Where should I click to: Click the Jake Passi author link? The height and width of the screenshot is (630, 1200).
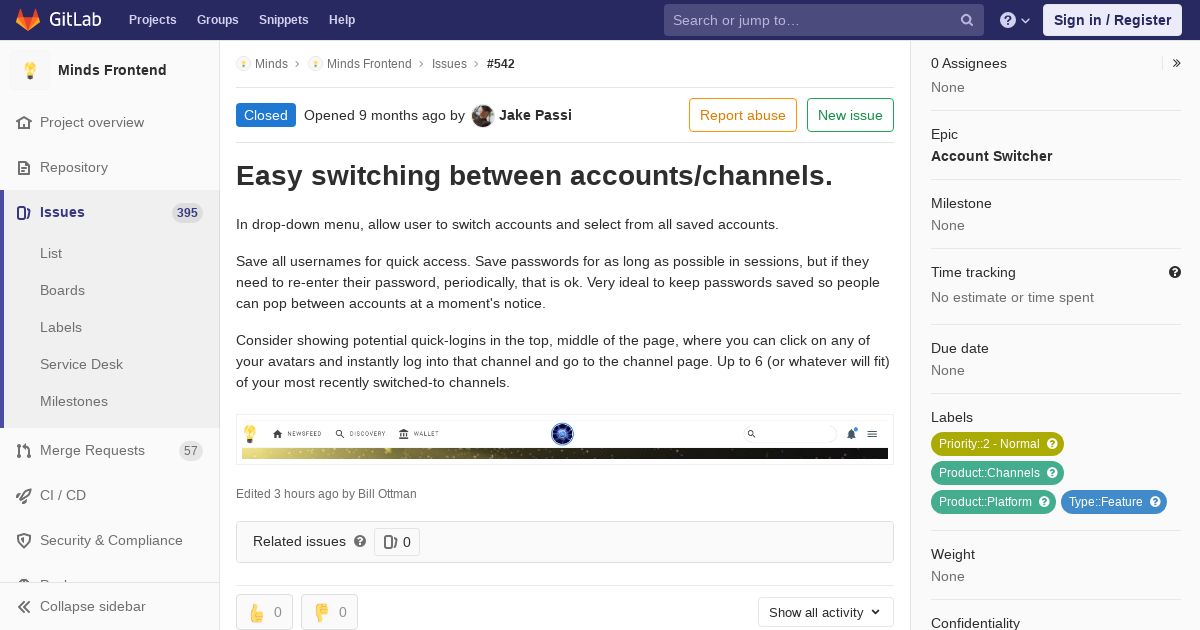tap(535, 115)
